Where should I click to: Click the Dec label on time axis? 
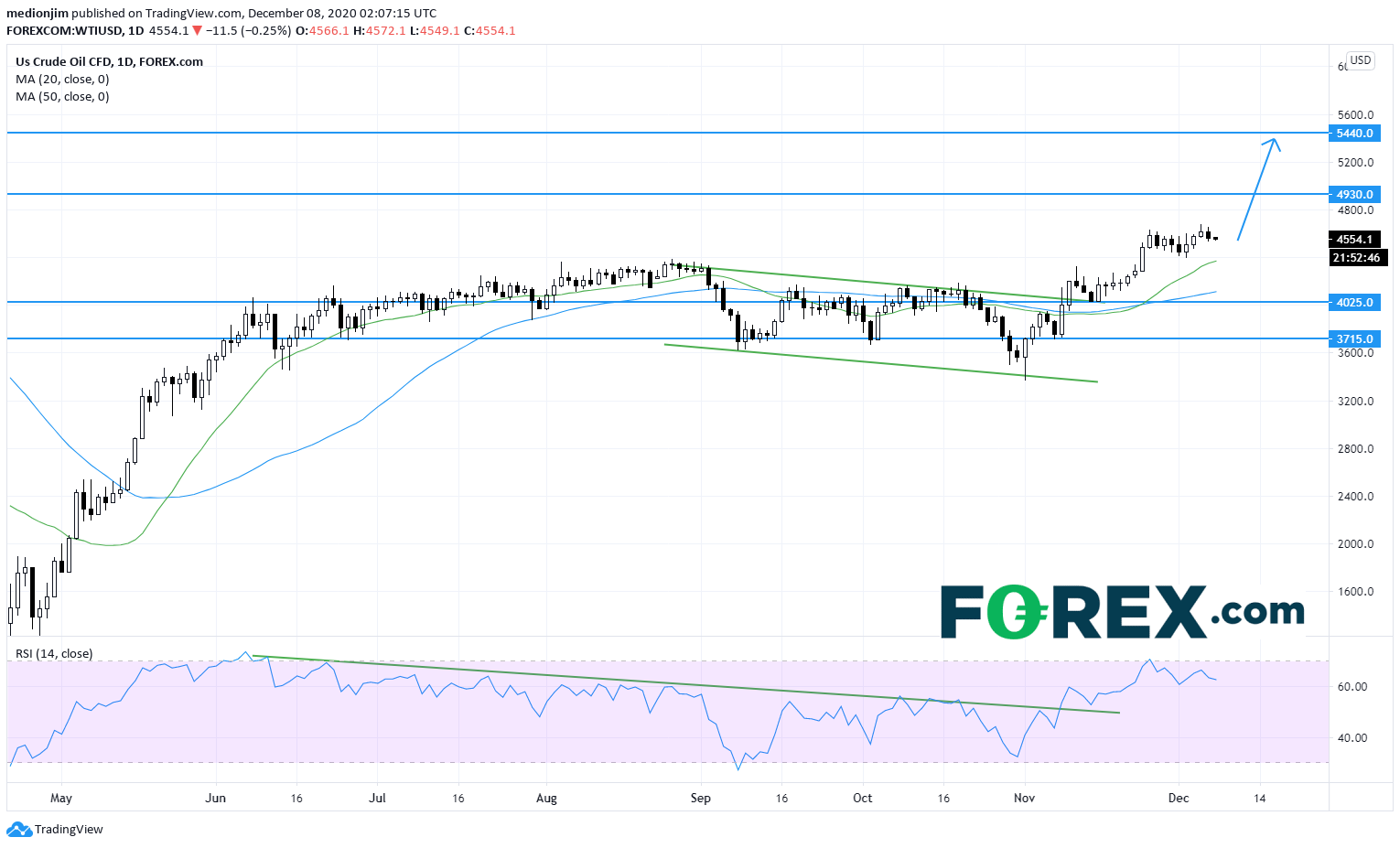click(1179, 799)
